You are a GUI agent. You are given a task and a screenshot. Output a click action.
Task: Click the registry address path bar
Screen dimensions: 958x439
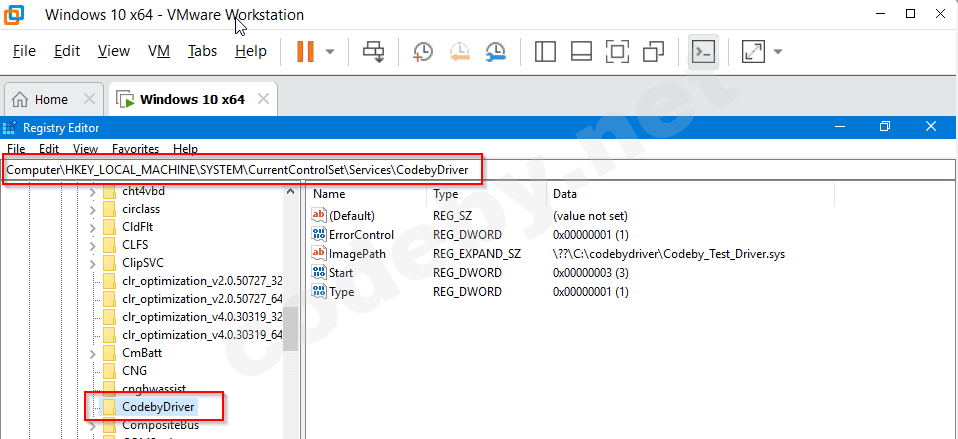(x=600, y=170)
